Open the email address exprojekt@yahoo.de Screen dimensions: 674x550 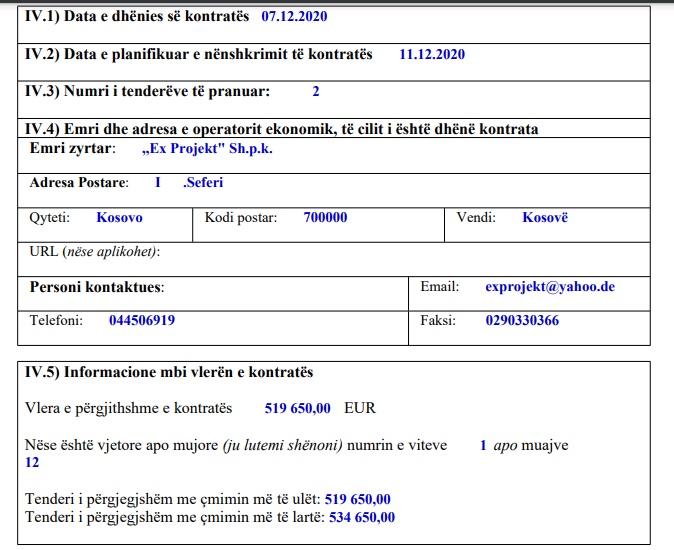(549, 287)
